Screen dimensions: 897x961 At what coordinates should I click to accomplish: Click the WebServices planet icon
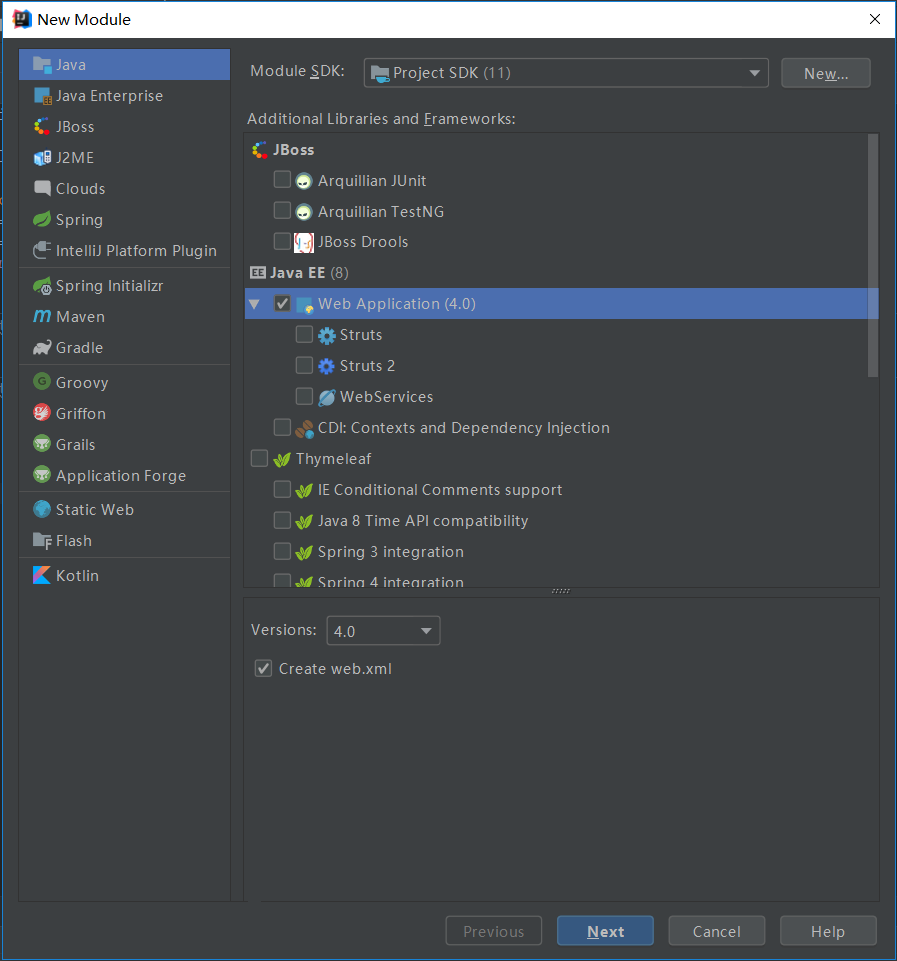coord(327,397)
